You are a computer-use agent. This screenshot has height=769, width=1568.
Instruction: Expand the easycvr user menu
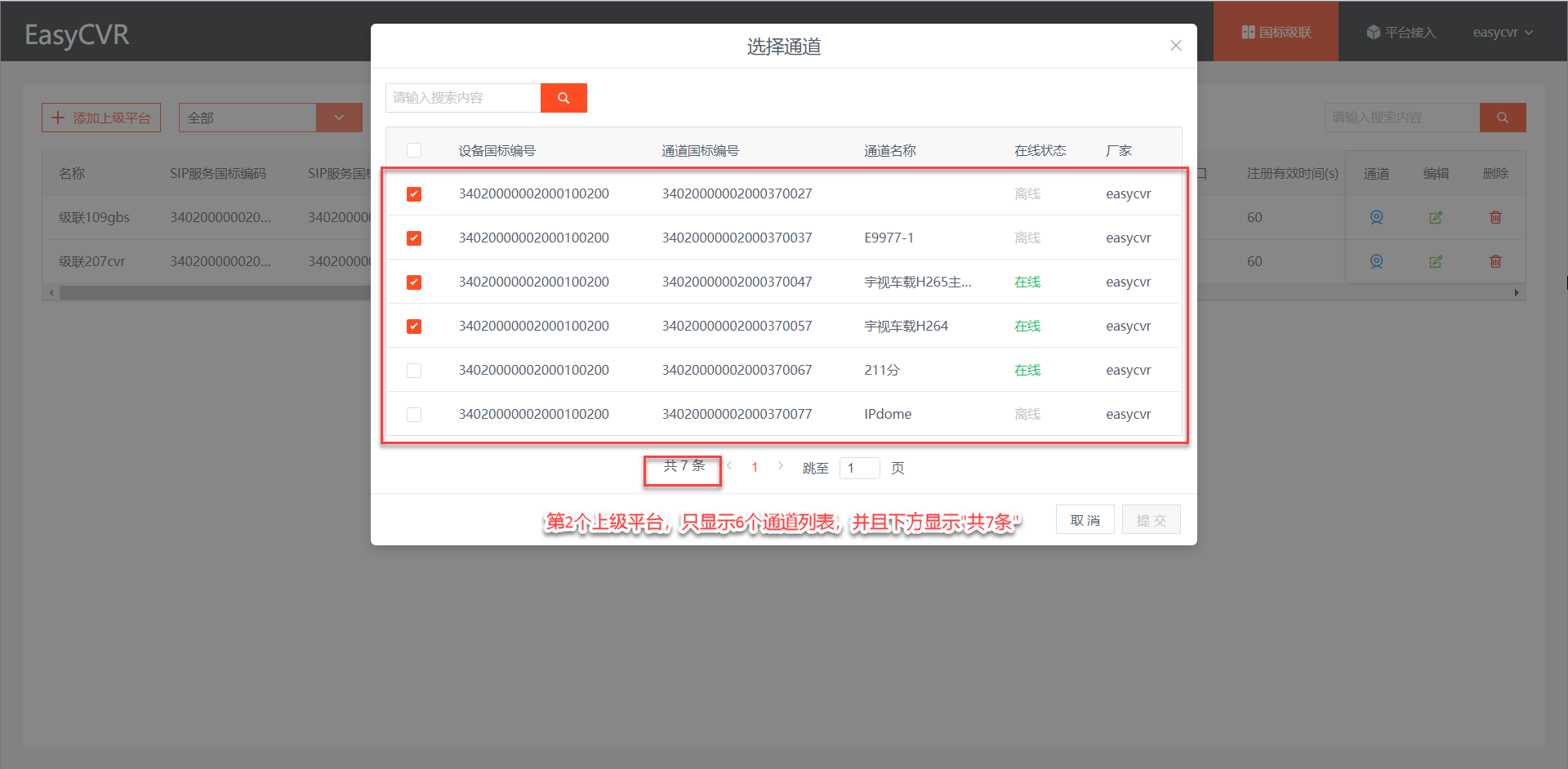1503,33
